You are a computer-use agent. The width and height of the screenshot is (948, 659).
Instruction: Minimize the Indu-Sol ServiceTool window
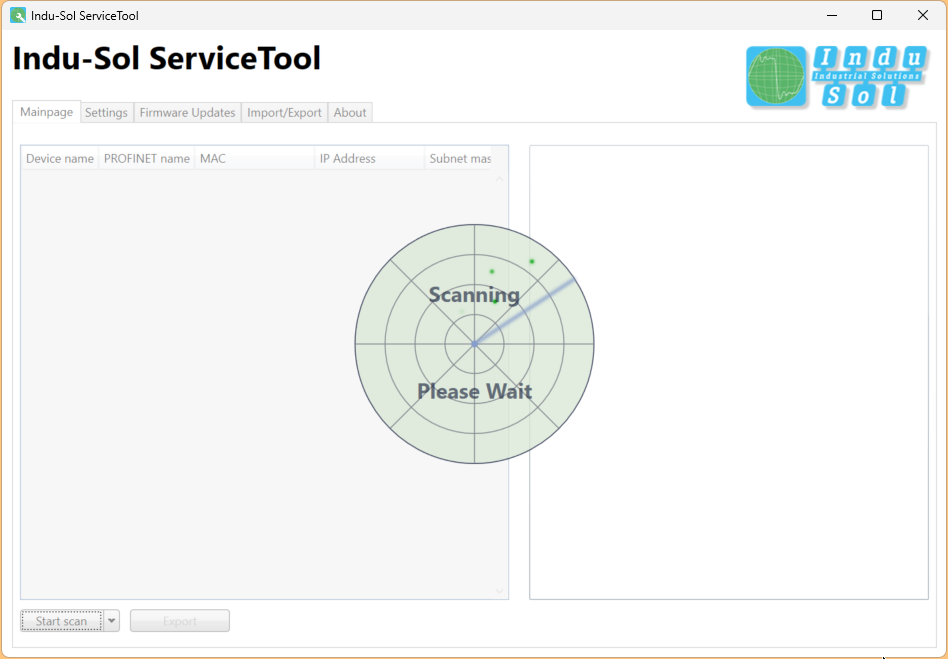tap(832, 15)
